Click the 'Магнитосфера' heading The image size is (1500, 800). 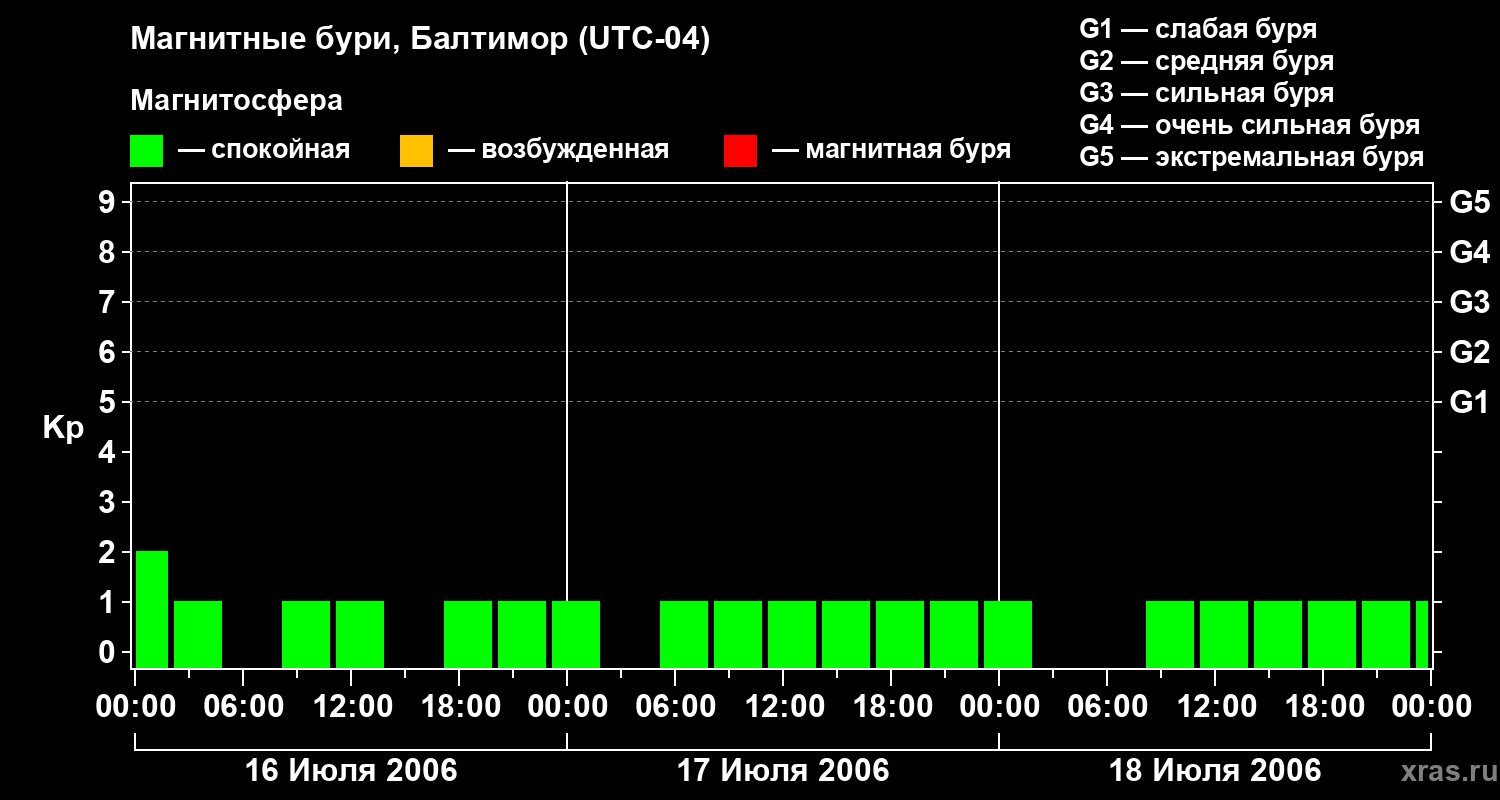point(236,101)
